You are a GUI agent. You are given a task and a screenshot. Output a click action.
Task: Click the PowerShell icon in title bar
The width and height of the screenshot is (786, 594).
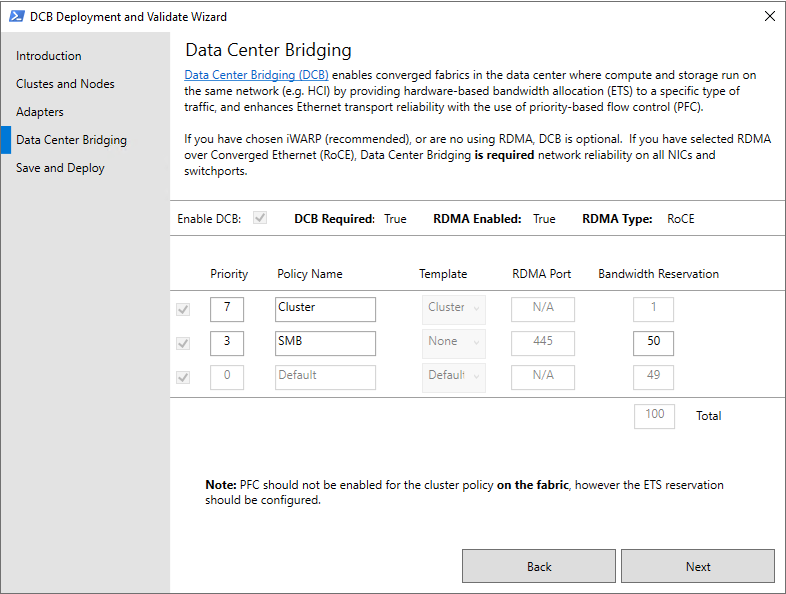point(17,17)
